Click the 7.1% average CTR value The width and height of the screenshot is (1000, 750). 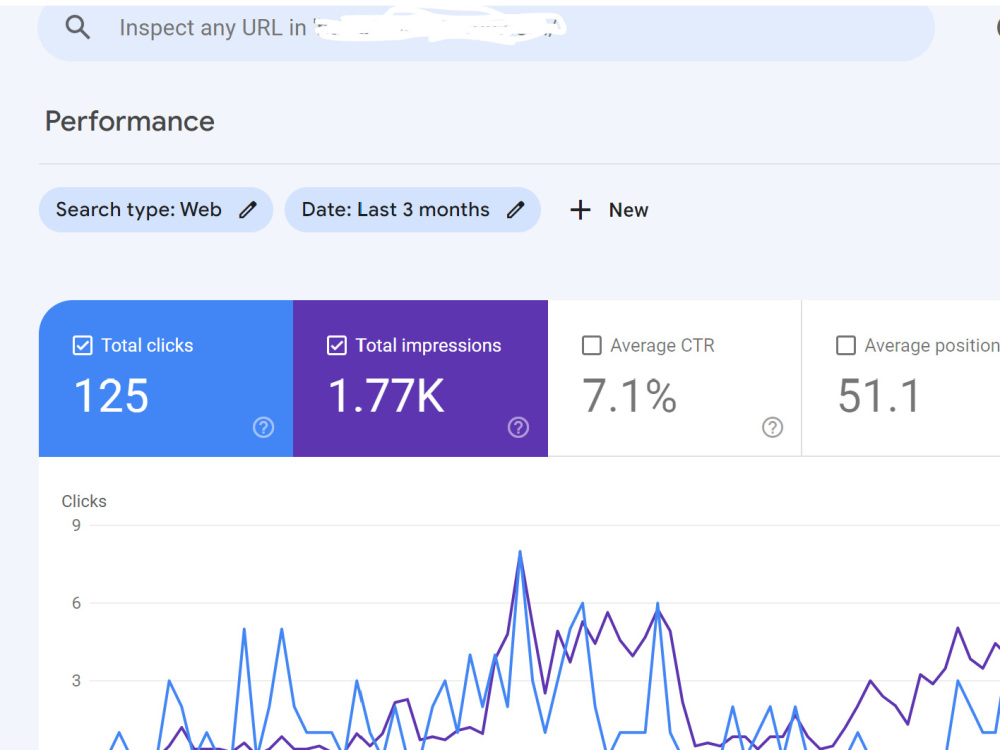(629, 396)
